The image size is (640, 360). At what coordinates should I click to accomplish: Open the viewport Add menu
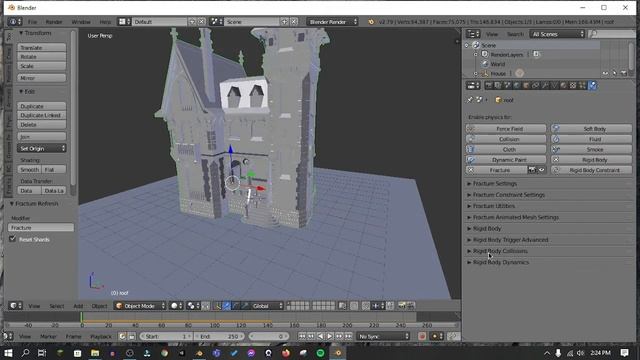(x=78, y=306)
